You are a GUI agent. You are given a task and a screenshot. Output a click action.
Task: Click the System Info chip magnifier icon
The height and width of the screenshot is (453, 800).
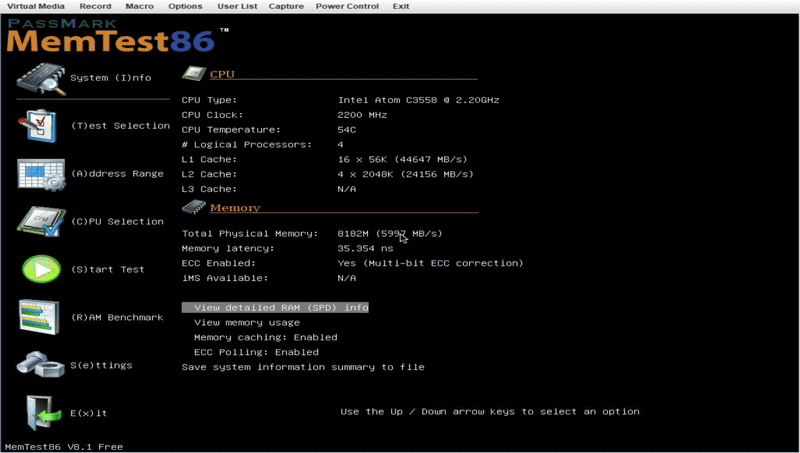(41, 79)
